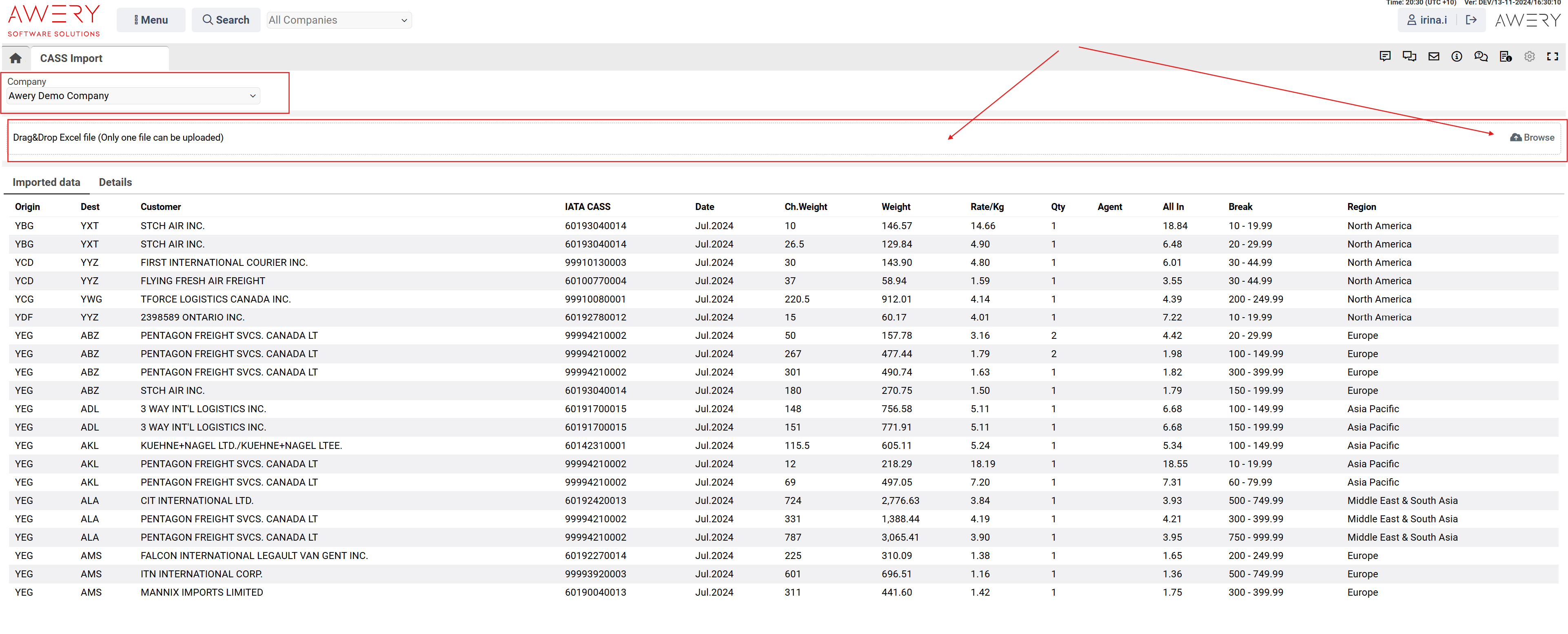Click the All In column header

click(x=1173, y=207)
